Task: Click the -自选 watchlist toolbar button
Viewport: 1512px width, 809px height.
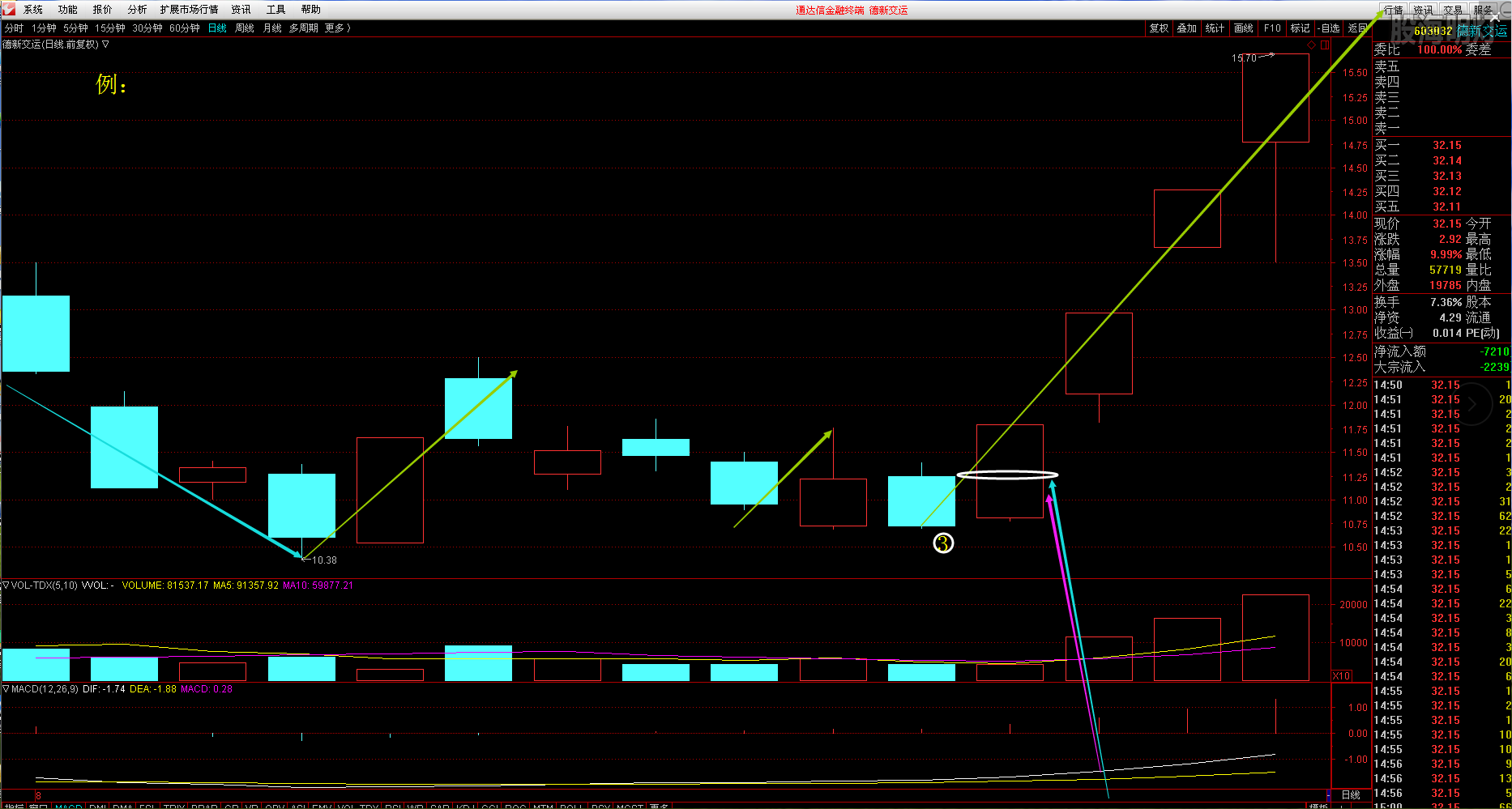Action: [x=1329, y=28]
